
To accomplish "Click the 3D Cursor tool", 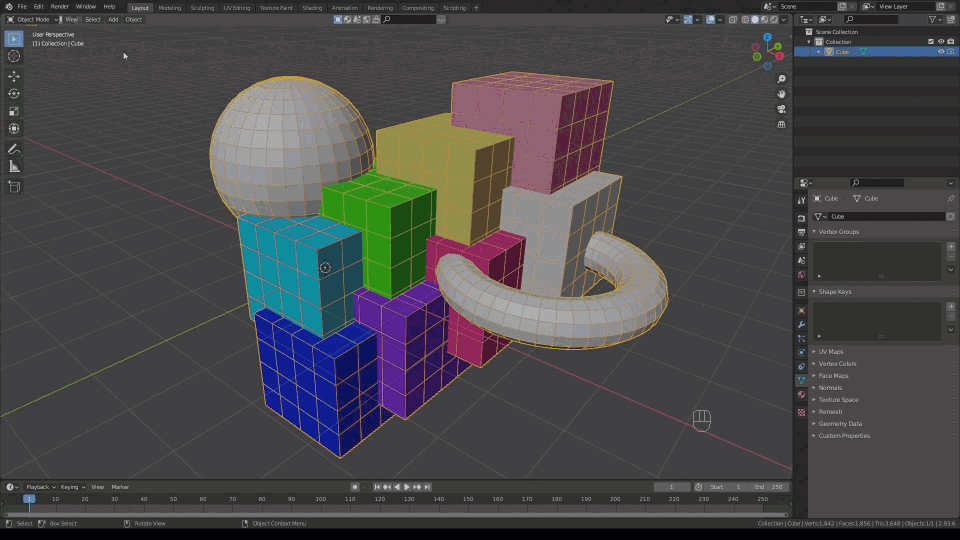I will pos(14,56).
